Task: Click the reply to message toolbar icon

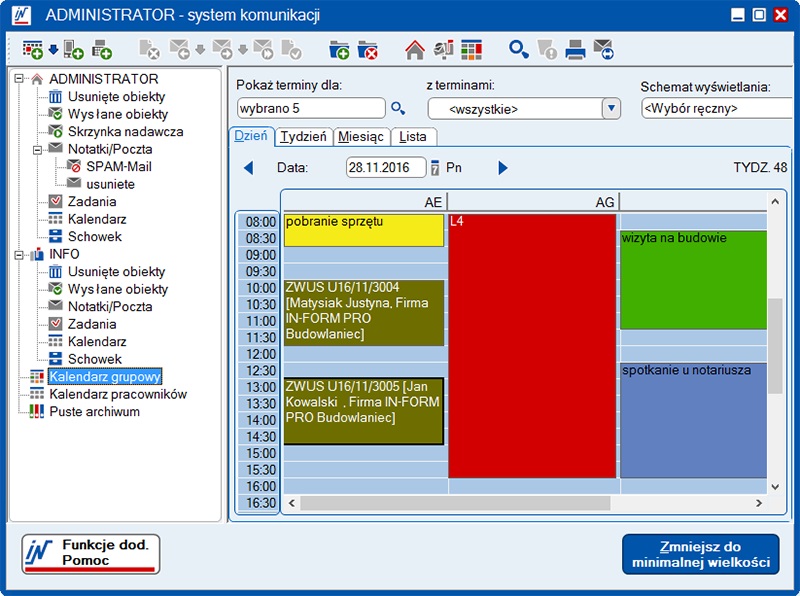Action: pyautogui.click(x=180, y=50)
